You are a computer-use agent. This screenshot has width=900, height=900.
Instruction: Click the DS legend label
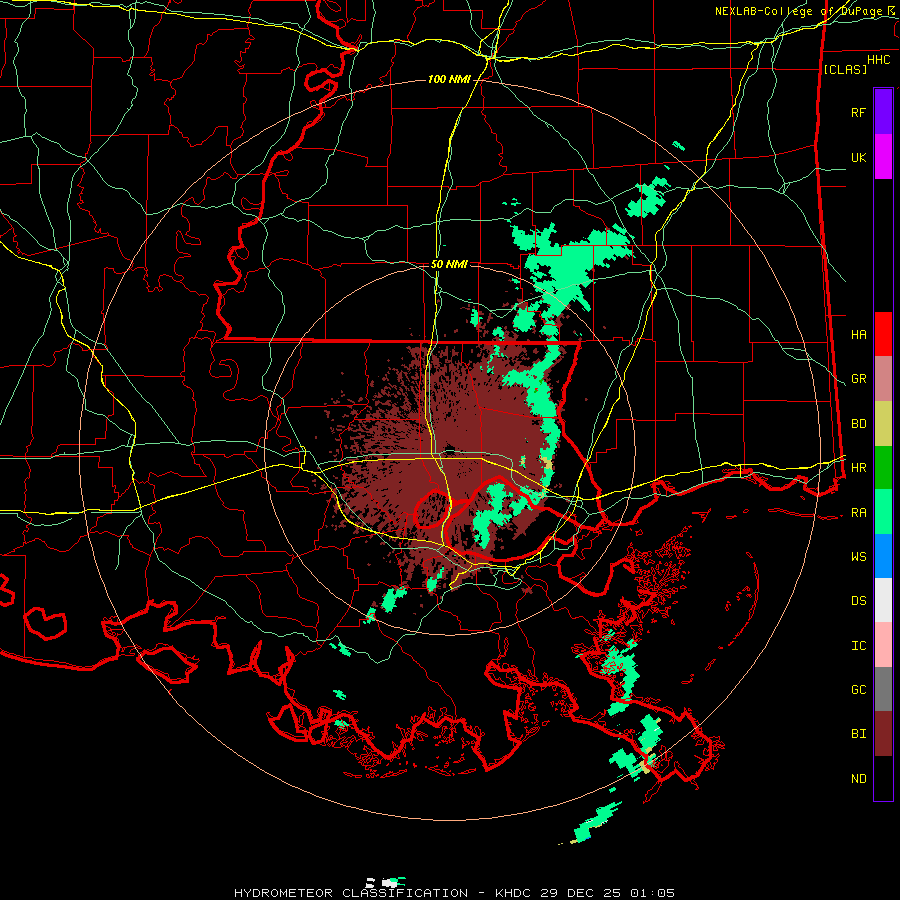[x=858, y=601]
